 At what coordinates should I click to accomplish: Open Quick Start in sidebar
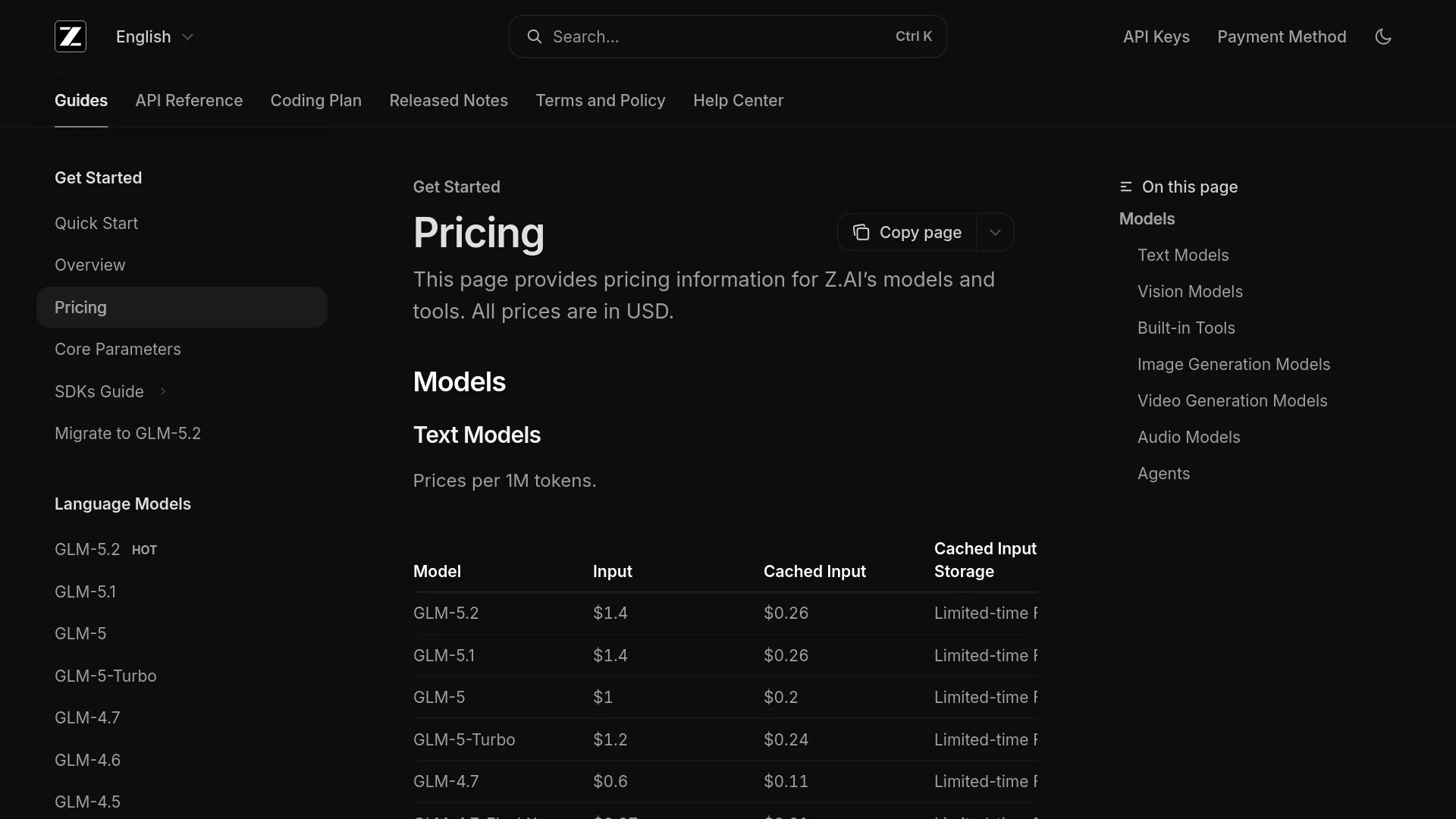coord(182,223)
